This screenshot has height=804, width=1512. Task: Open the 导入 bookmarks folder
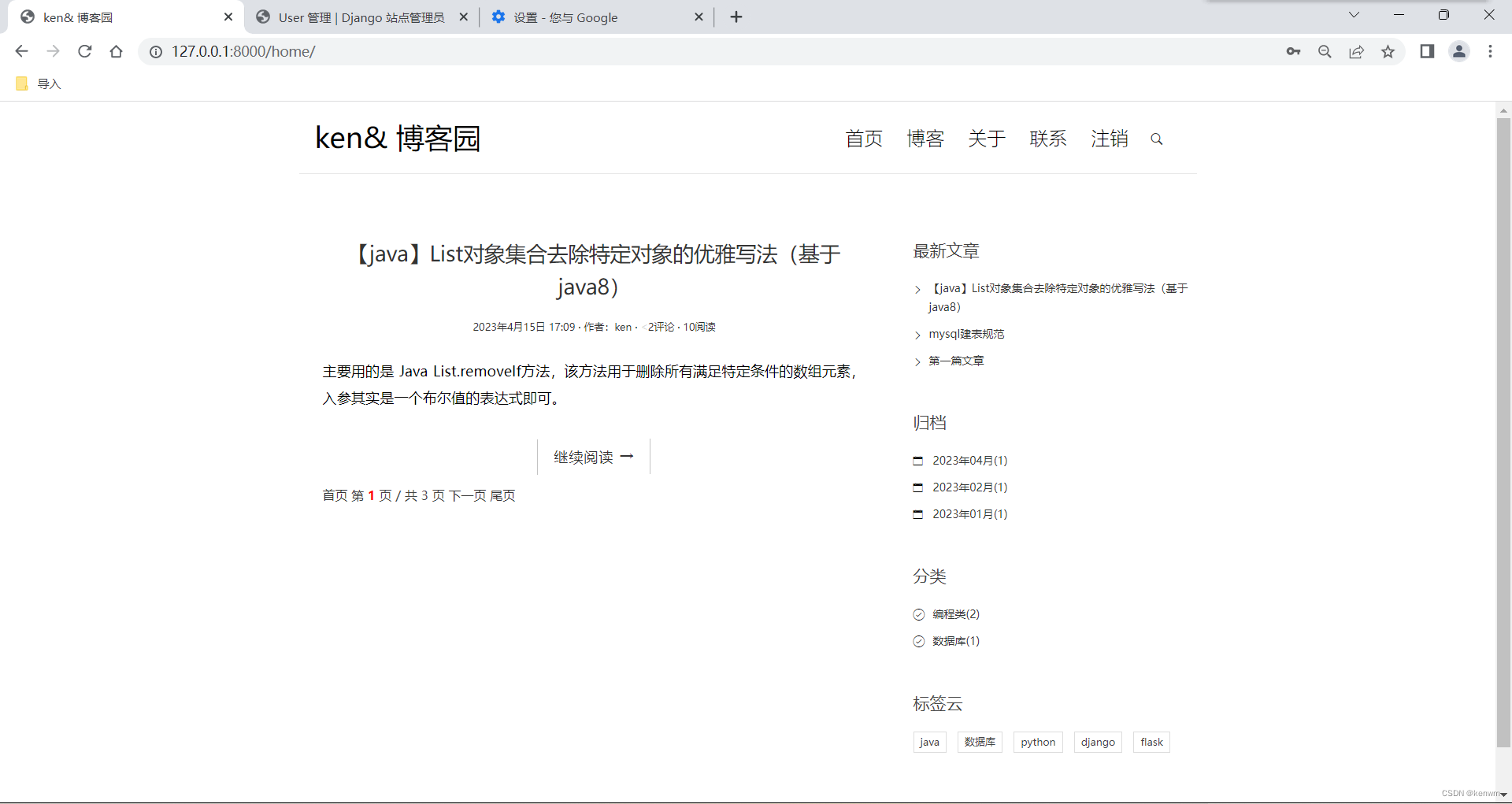pyautogui.click(x=38, y=83)
